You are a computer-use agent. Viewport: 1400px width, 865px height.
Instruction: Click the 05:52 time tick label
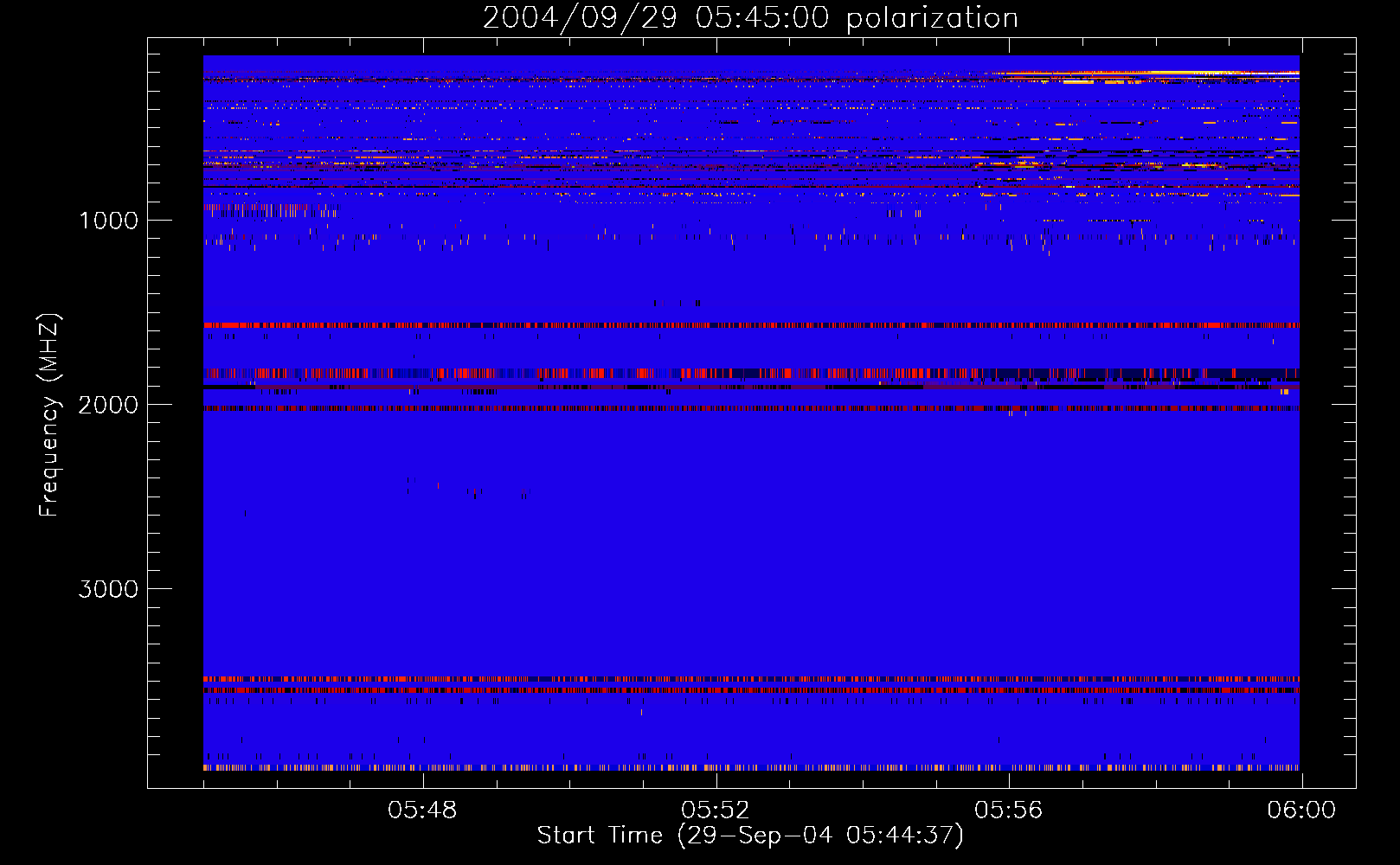pyautogui.click(x=716, y=811)
